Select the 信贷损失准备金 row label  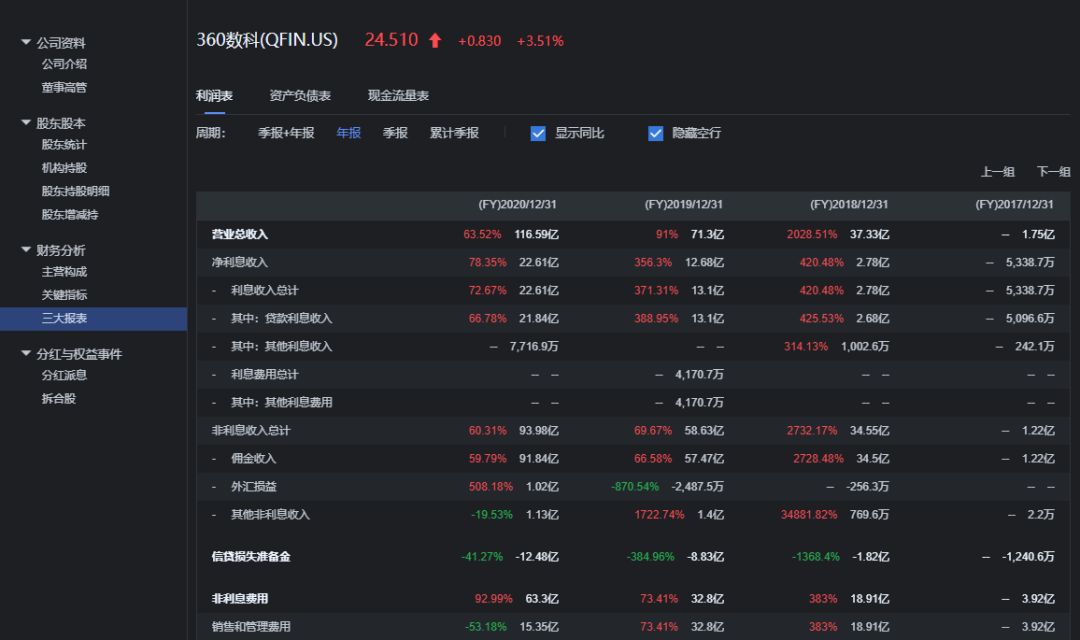point(251,557)
